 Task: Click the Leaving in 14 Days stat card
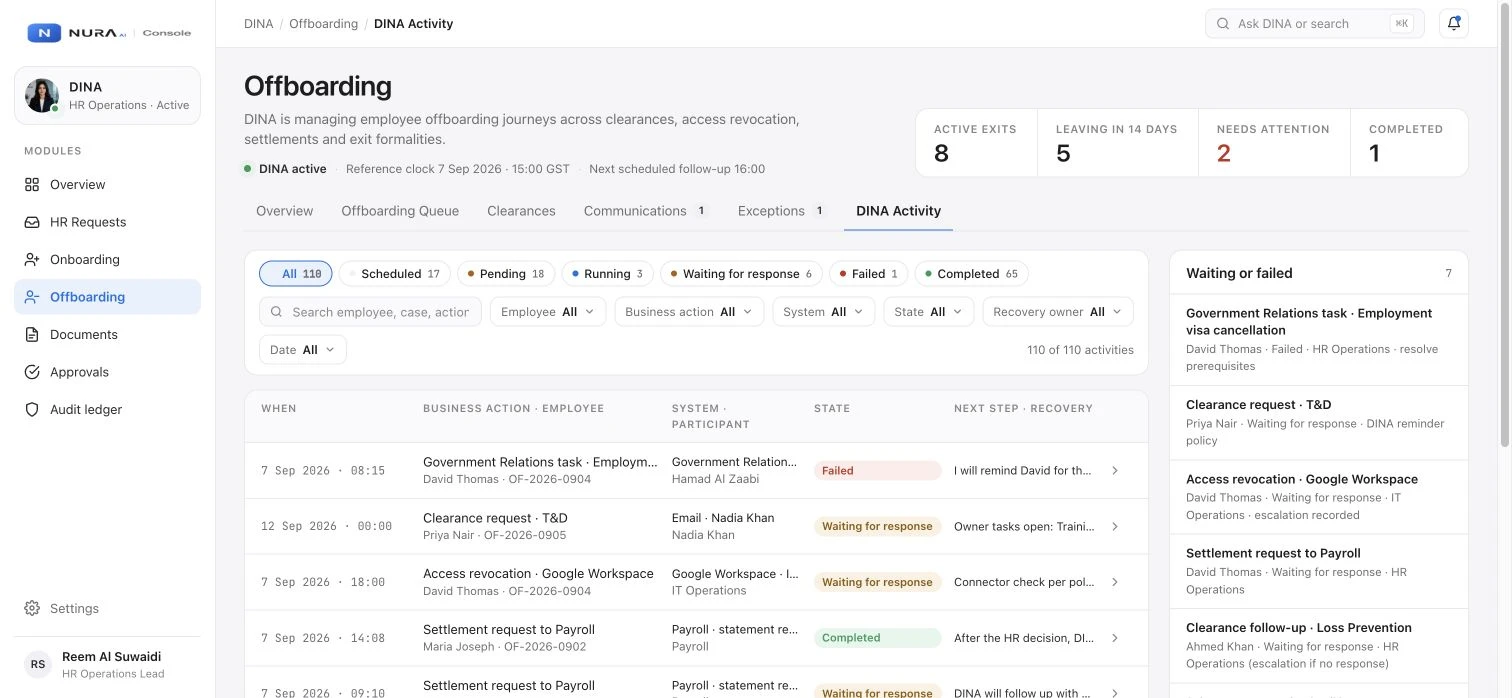tap(1117, 143)
